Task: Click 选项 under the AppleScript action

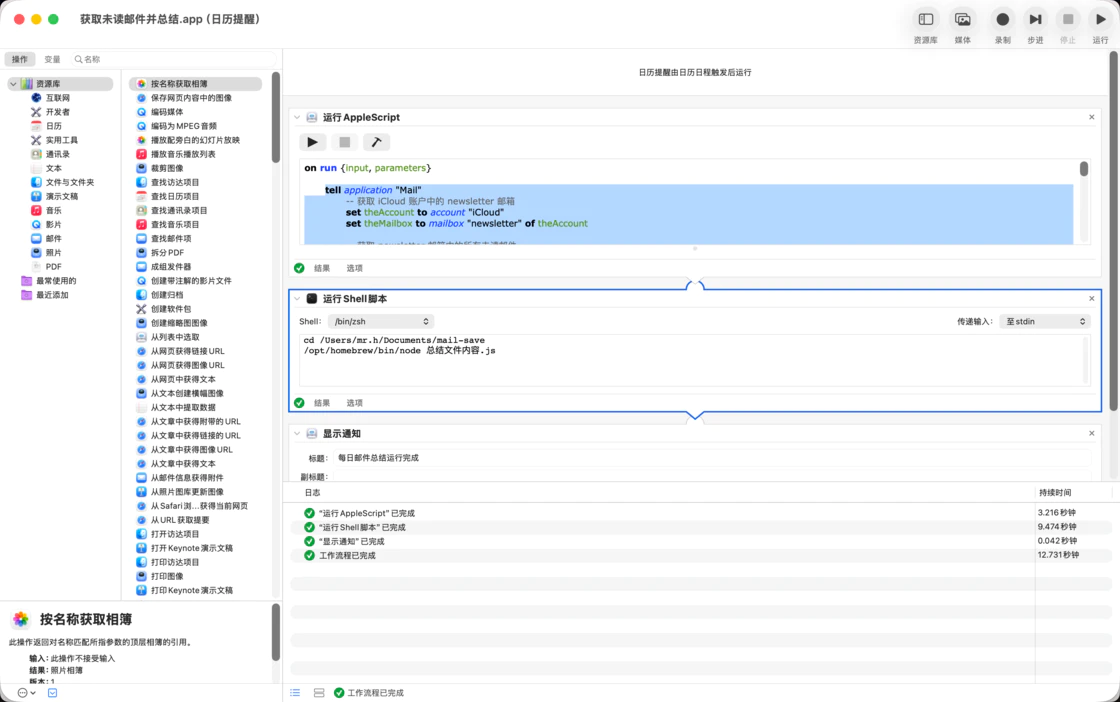Action: click(x=354, y=268)
